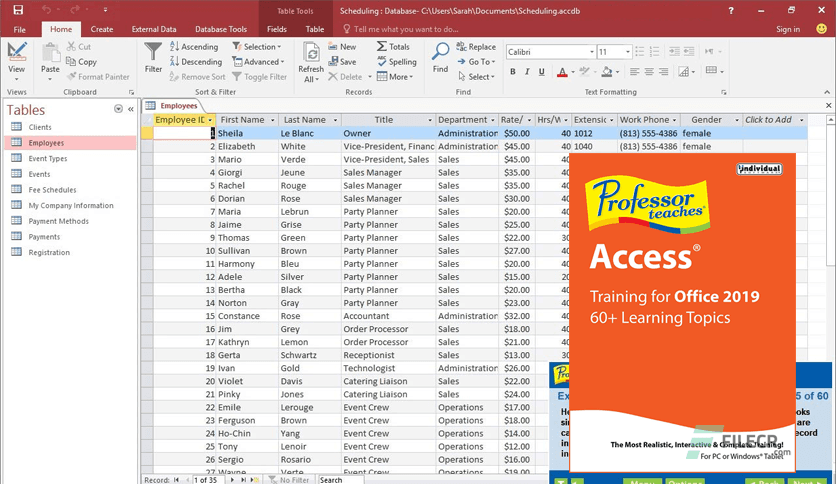The height and width of the screenshot is (484, 836).
Task: Switch to the Table tab
Action: (x=315, y=29)
